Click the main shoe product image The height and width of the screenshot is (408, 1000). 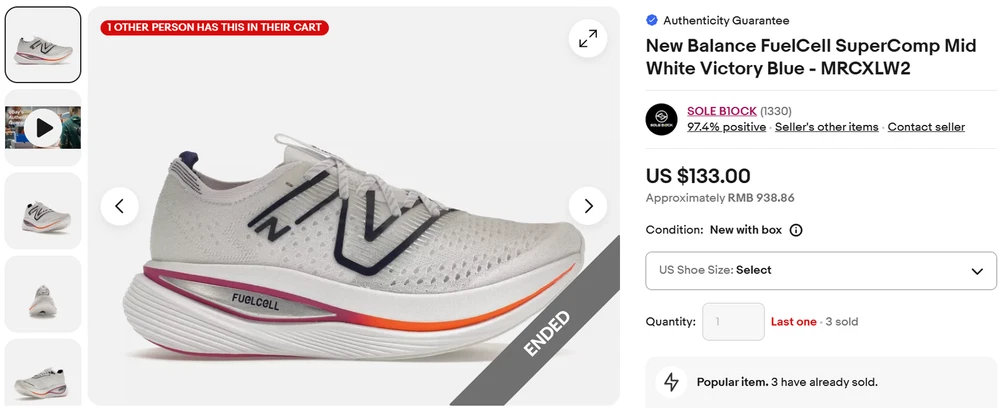(x=350, y=250)
